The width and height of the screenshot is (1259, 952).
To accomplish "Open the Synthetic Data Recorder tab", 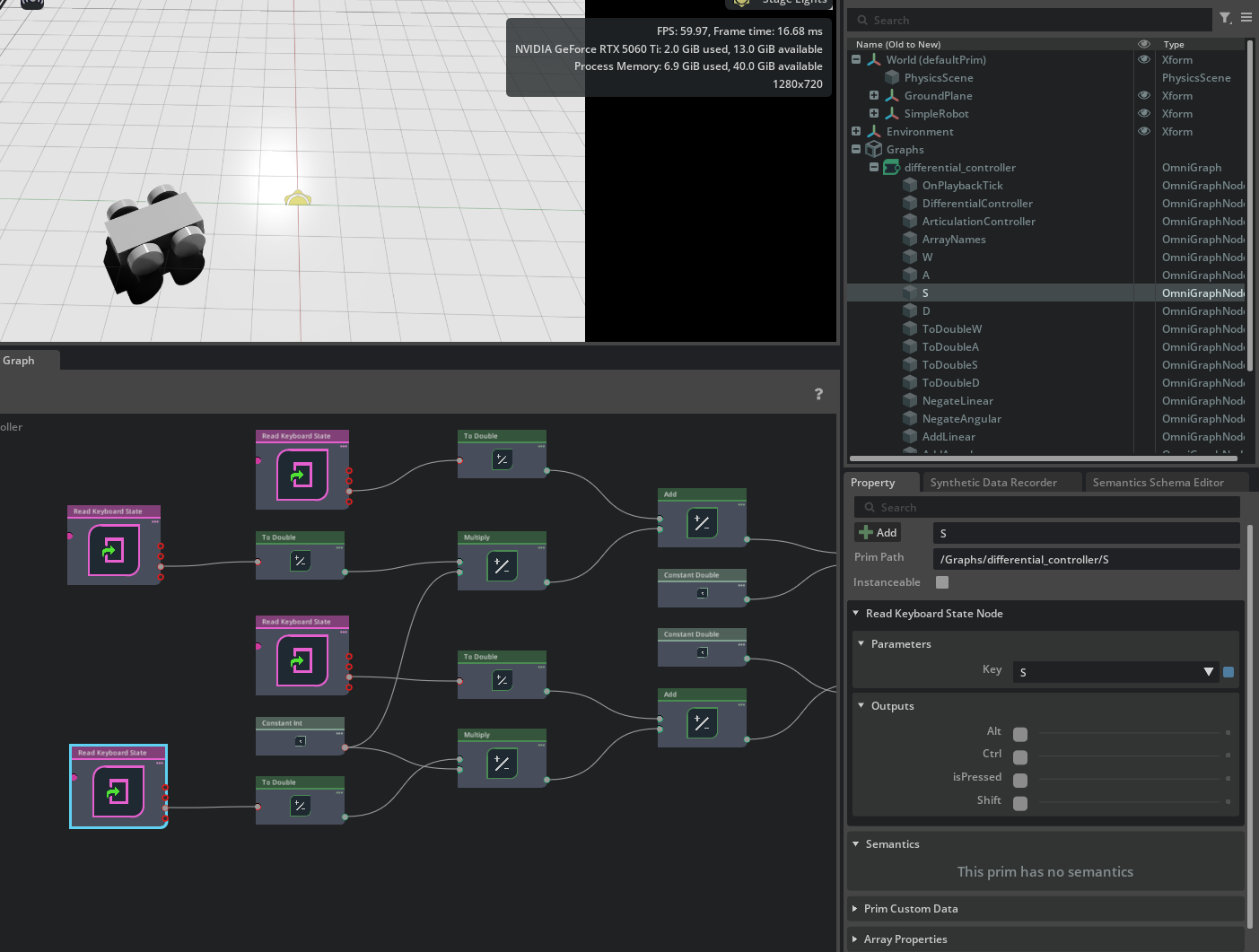I will click(x=993, y=483).
